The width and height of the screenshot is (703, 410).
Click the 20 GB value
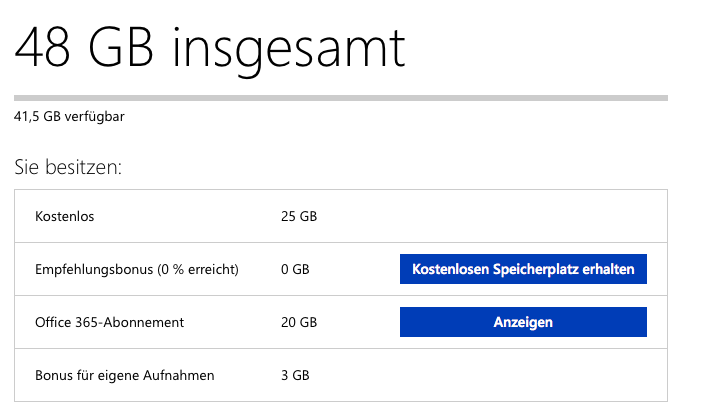299,323
